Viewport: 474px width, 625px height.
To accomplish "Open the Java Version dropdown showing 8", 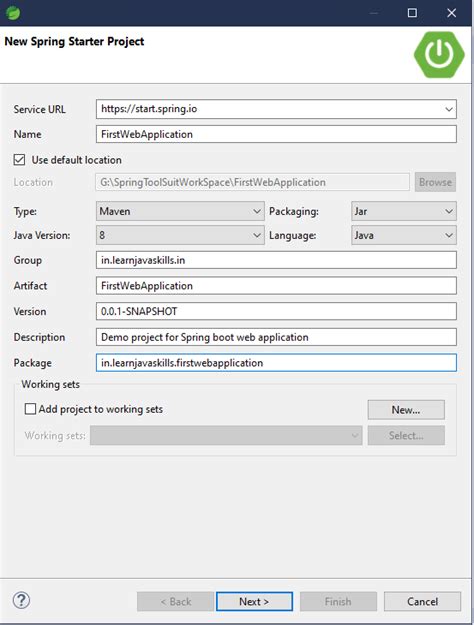I will coord(180,235).
